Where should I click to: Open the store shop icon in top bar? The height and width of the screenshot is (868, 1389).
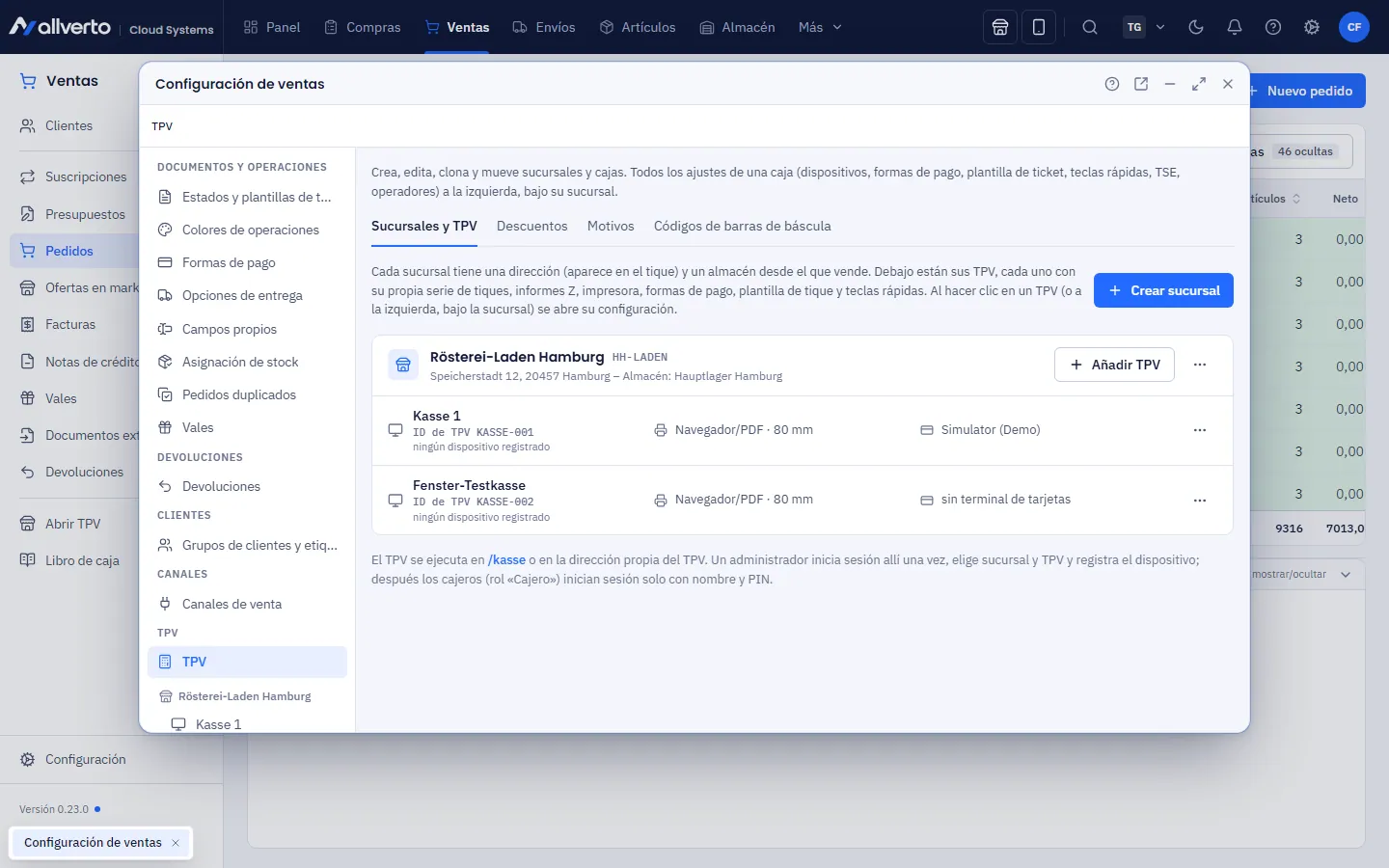click(x=1000, y=27)
